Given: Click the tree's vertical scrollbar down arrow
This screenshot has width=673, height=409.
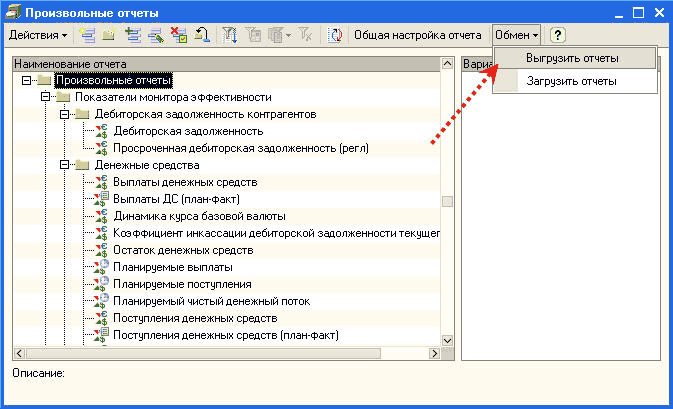Looking at the screenshot, I should (447, 338).
